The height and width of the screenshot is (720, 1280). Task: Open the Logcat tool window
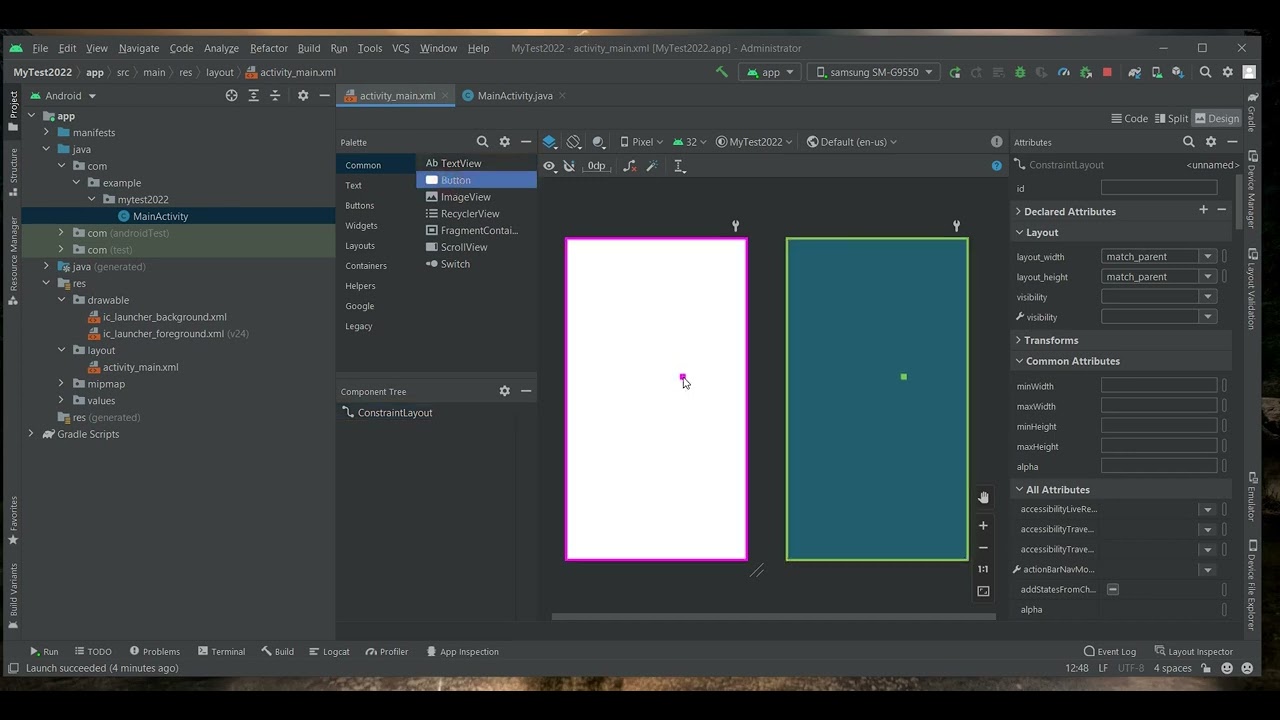pyautogui.click(x=329, y=651)
